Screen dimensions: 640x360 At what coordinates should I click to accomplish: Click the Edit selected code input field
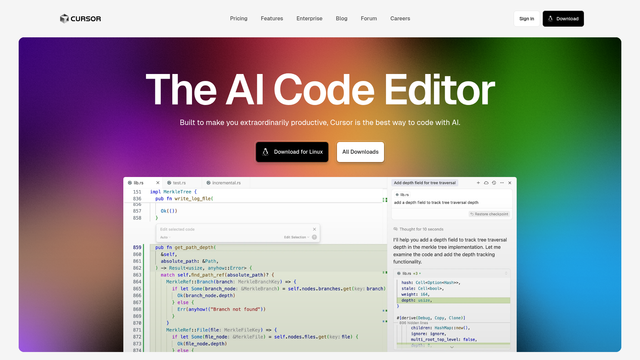[x=234, y=229]
